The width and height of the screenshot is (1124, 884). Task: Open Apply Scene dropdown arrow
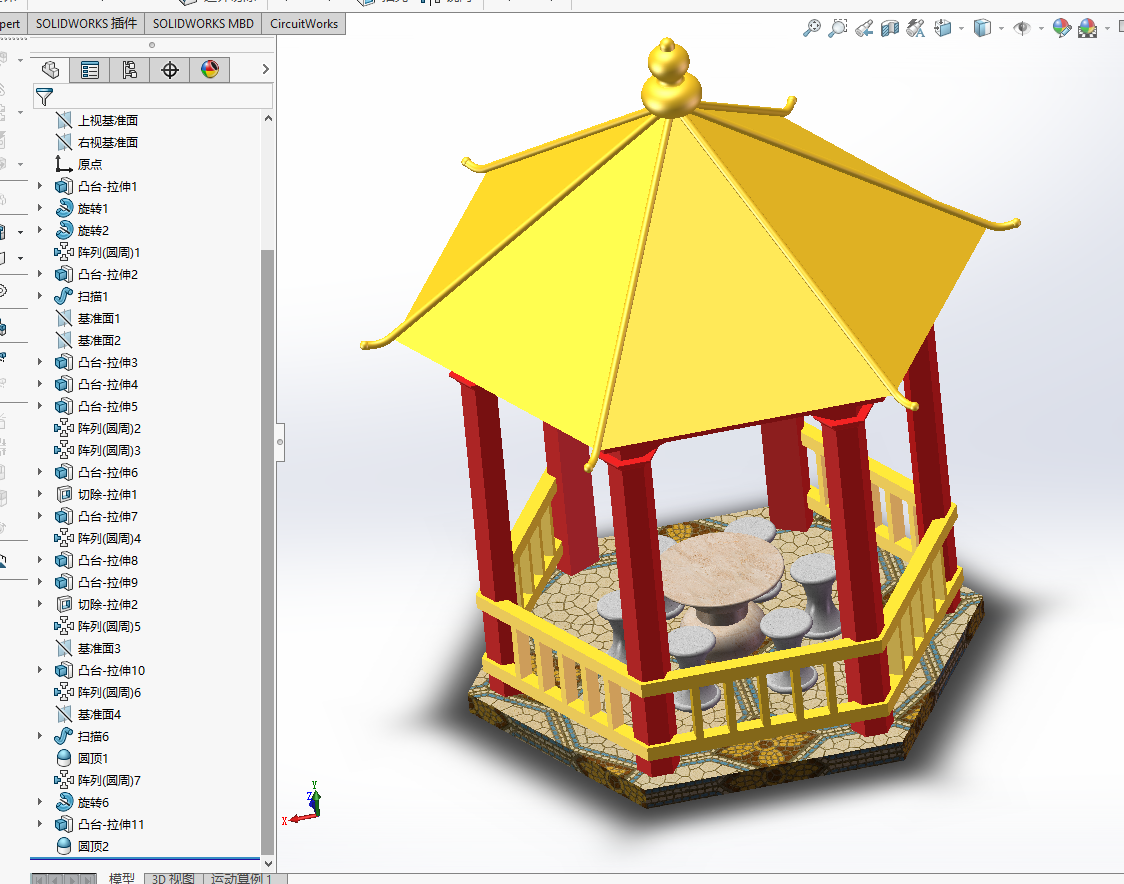(1107, 29)
